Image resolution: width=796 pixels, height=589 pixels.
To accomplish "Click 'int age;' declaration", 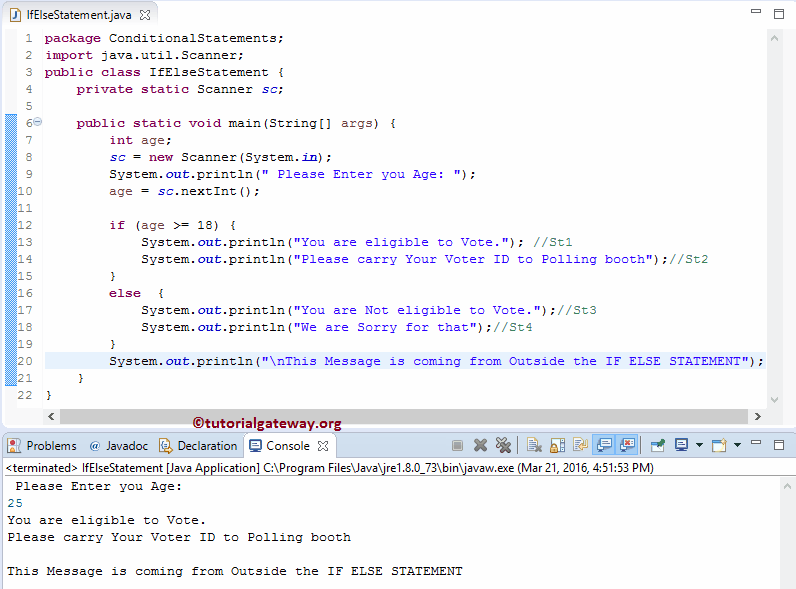I will [x=141, y=140].
